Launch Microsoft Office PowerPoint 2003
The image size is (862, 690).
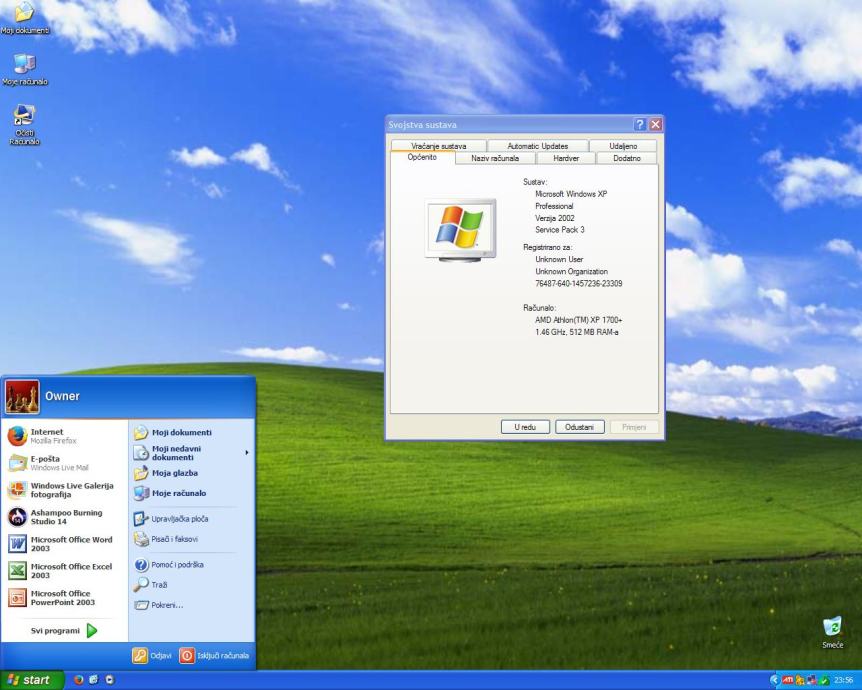66,598
